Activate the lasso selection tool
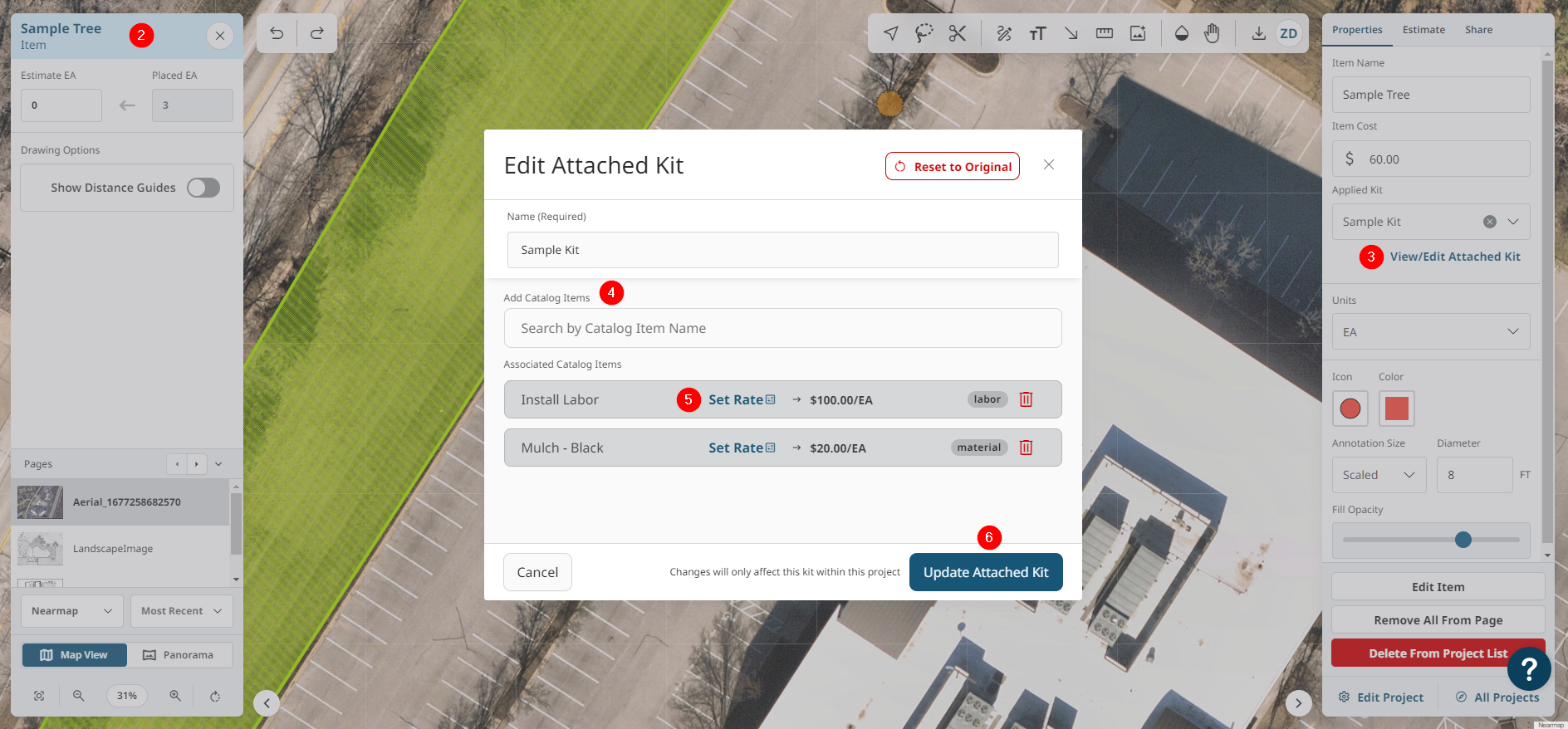1568x729 pixels. click(x=924, y=33)
